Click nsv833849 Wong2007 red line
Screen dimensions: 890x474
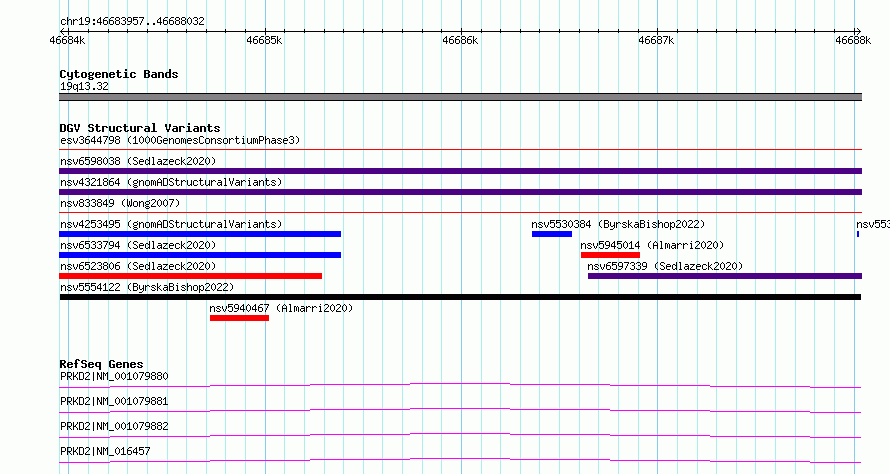coord(460,213)
